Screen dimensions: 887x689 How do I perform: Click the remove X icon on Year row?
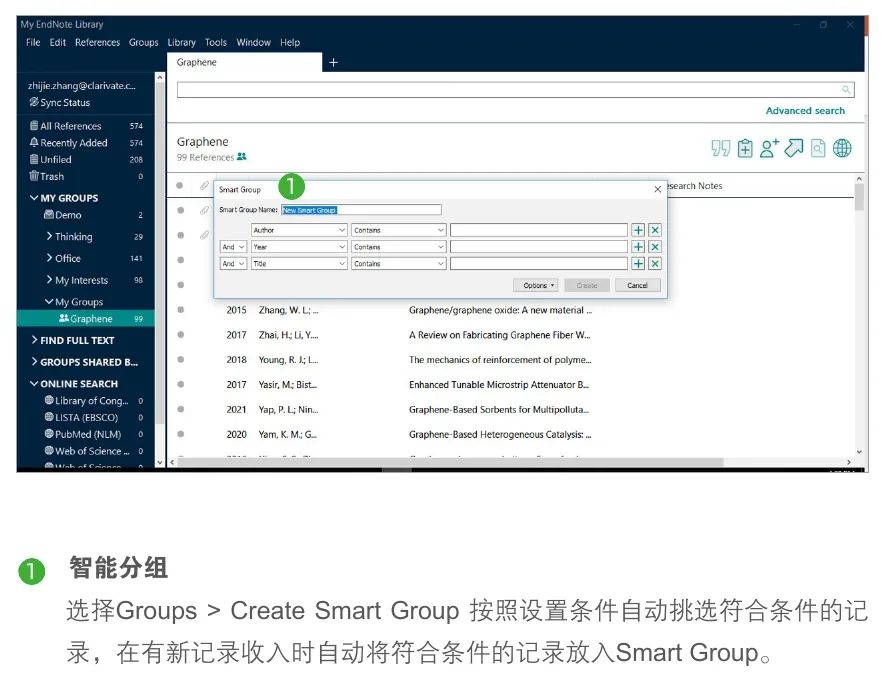point(655,247)
